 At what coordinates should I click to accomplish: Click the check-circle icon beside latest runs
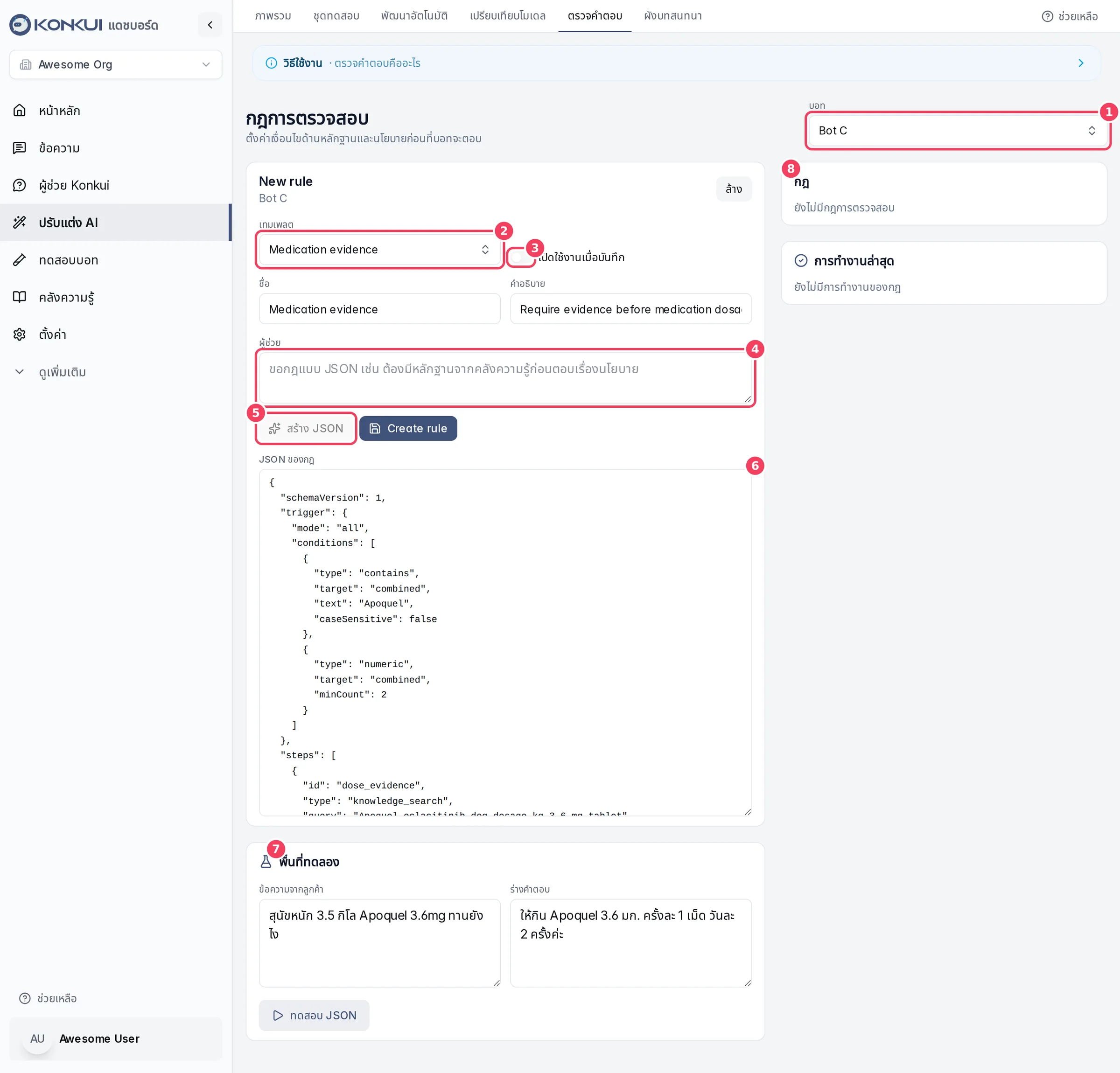tap(801, 260)
